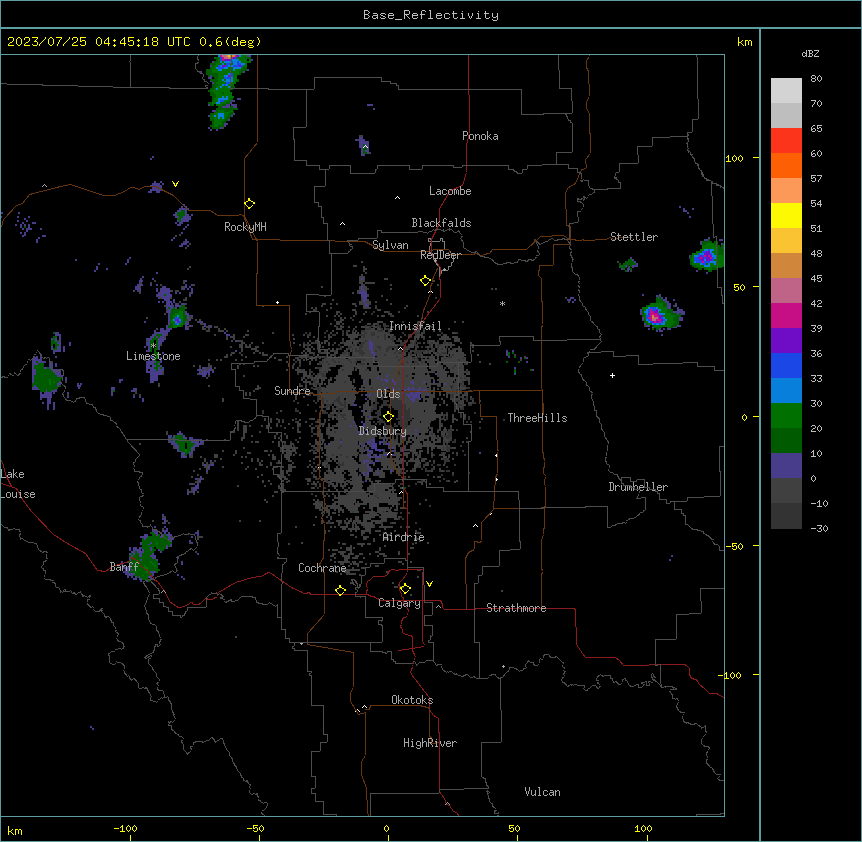The image size is (862, 842).
Task: Click the dBZ legend heading
Action: click(x=810, y=53)
